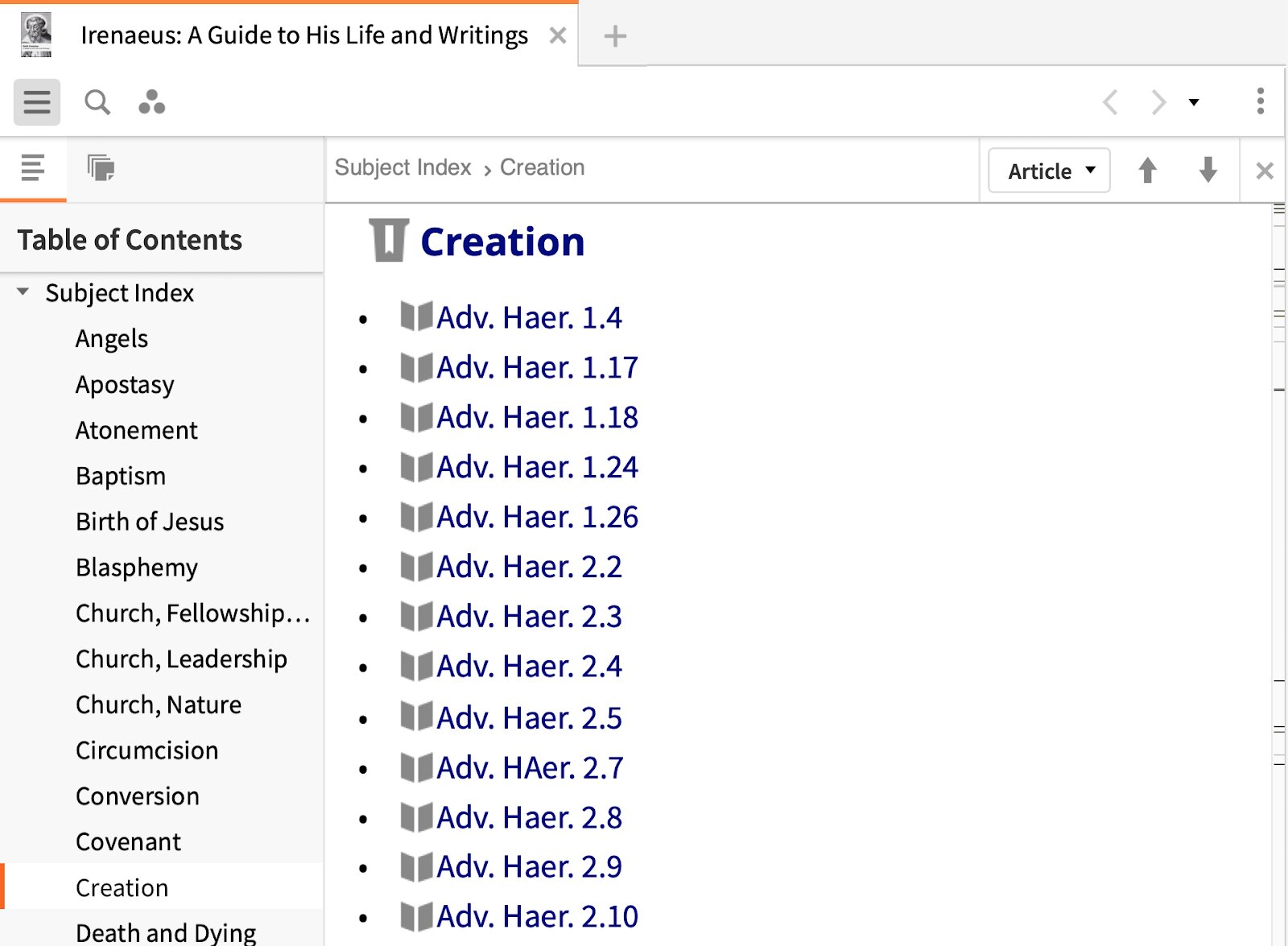
Task: Follow the Adv. Haer. 1.18 link
Action: tap(537, 418)
